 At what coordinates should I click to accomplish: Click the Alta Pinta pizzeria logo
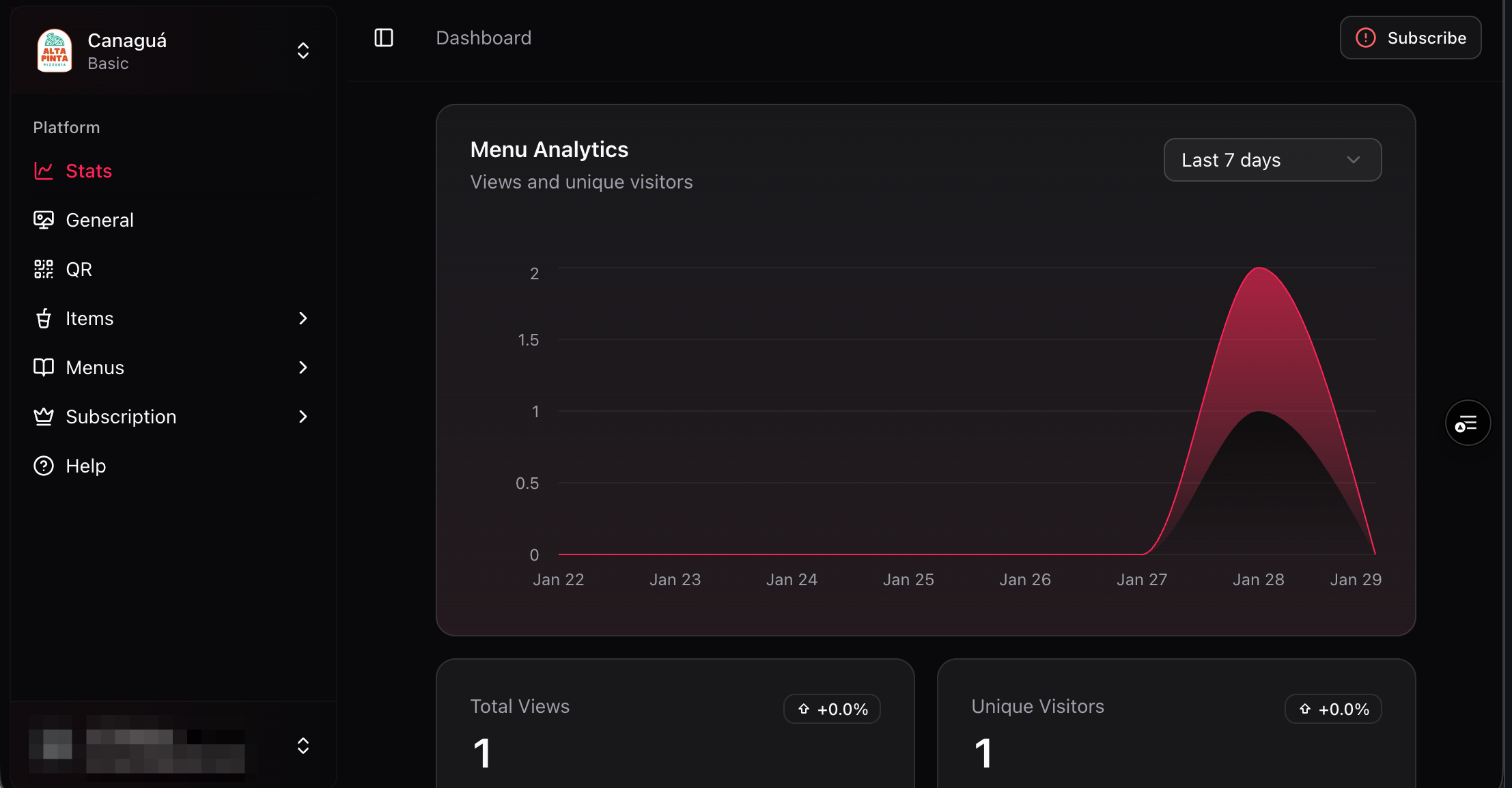54,51
